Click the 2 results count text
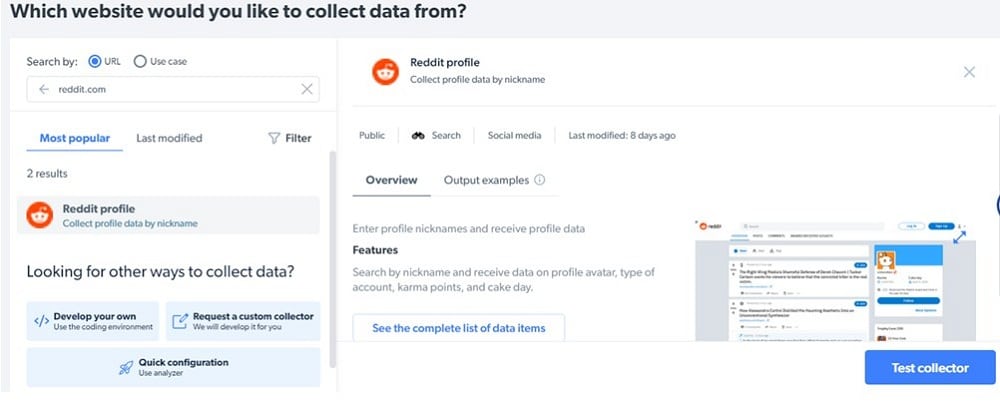Image resolution: width=1000 pixels, height=401 pixels. [x=47, y=173]
